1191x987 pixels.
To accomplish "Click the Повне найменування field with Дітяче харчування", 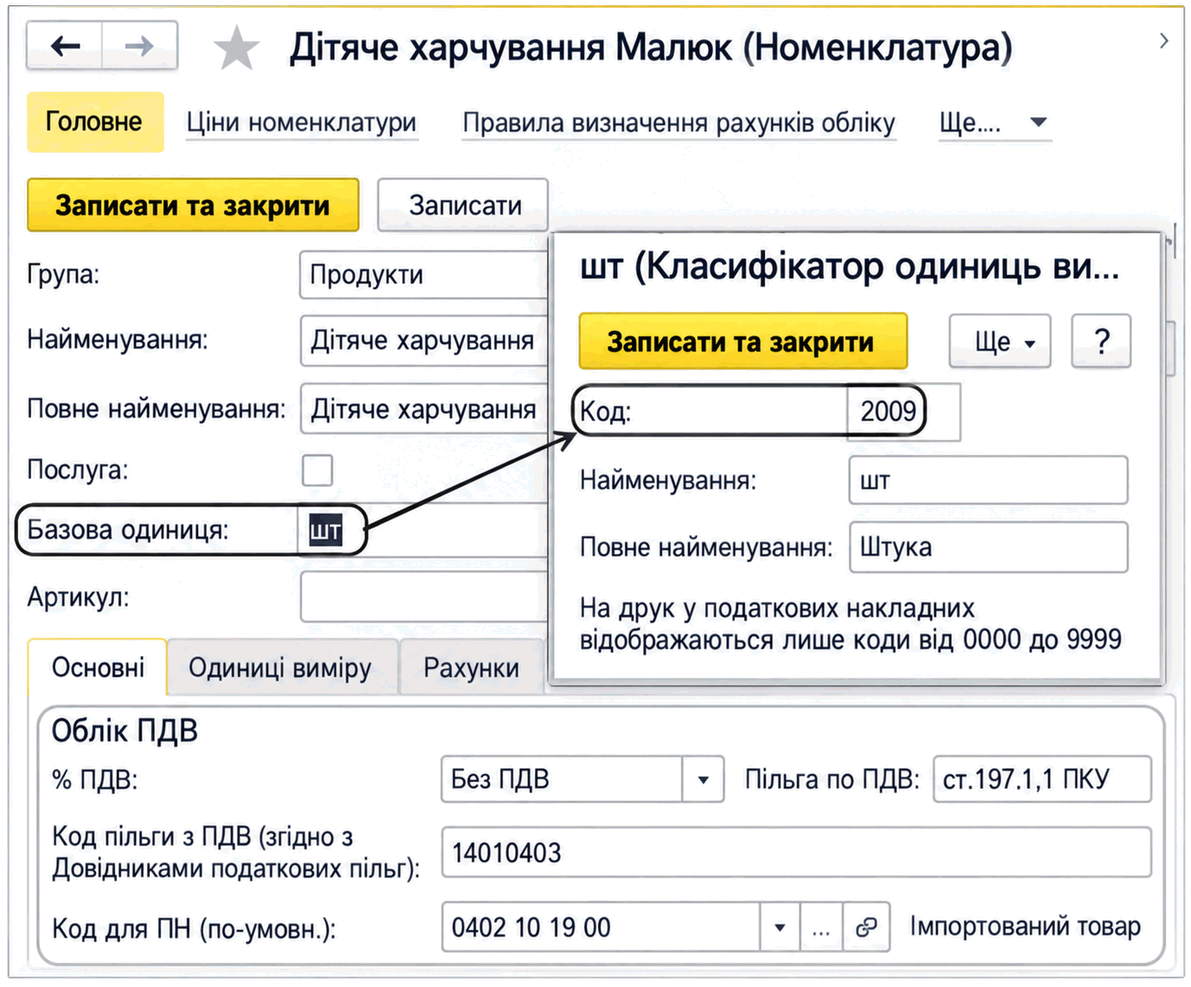I will pyautogui.click(x=424, y=409).
